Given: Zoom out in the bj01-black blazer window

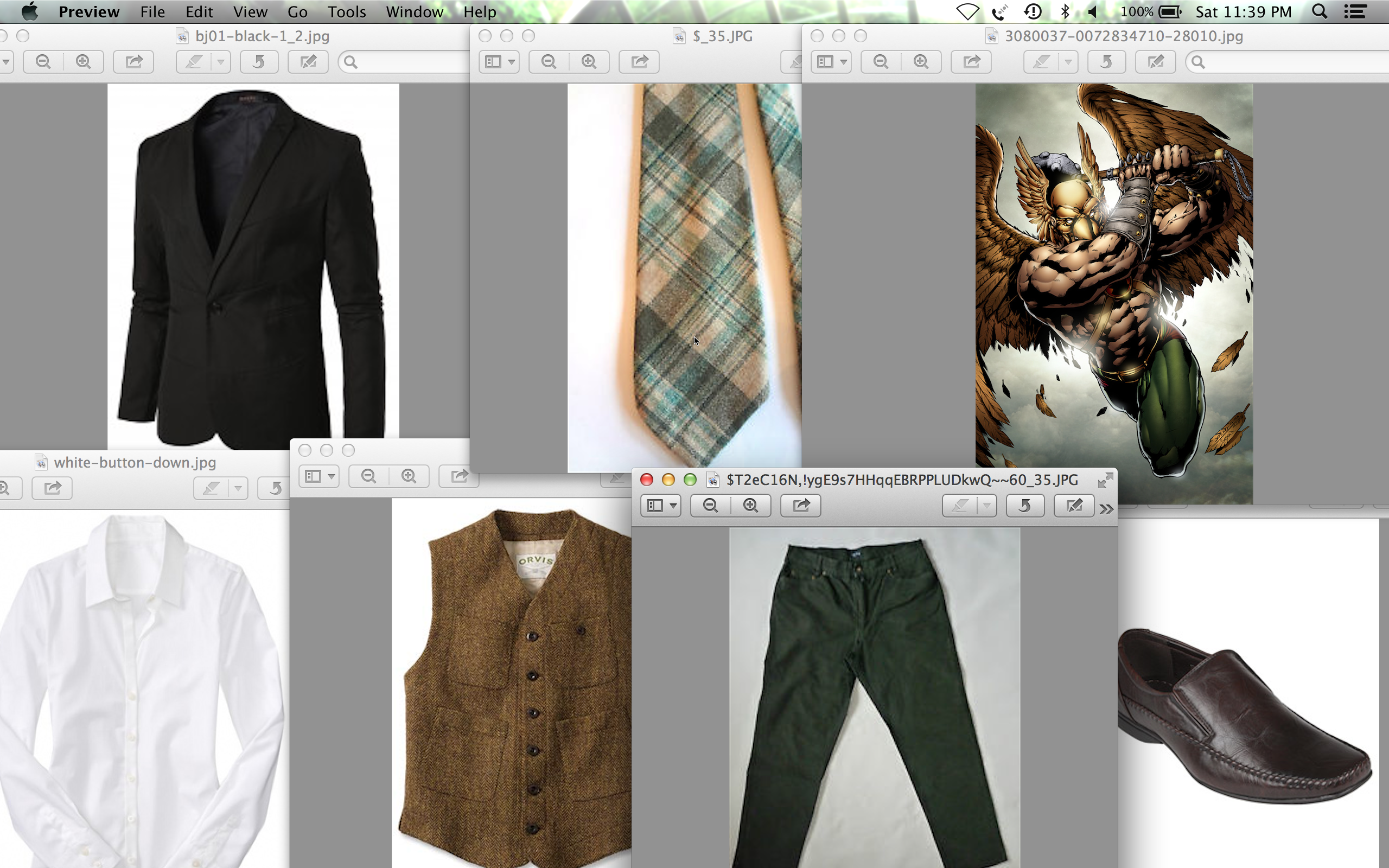Looking at the screenshot, I should click(43, 62).
